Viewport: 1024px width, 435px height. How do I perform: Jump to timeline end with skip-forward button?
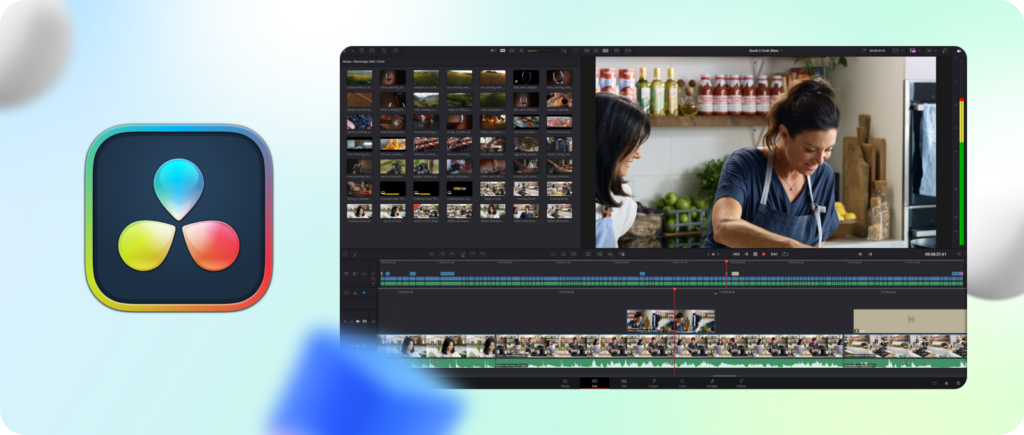[774, 254]
